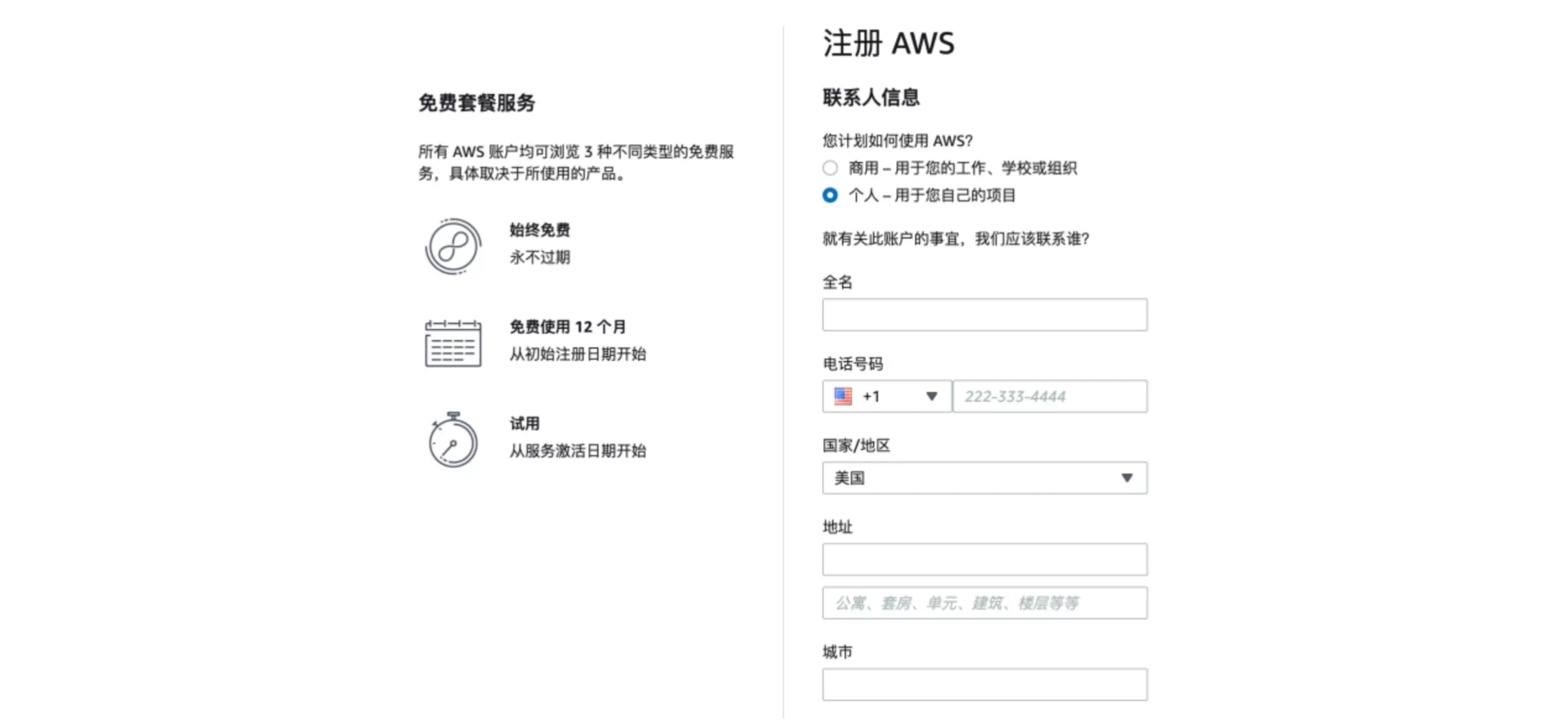The image size is (1568, 722).
Task: Click the 免费套餐服务 heading
Action: click(x=476, y=103)
